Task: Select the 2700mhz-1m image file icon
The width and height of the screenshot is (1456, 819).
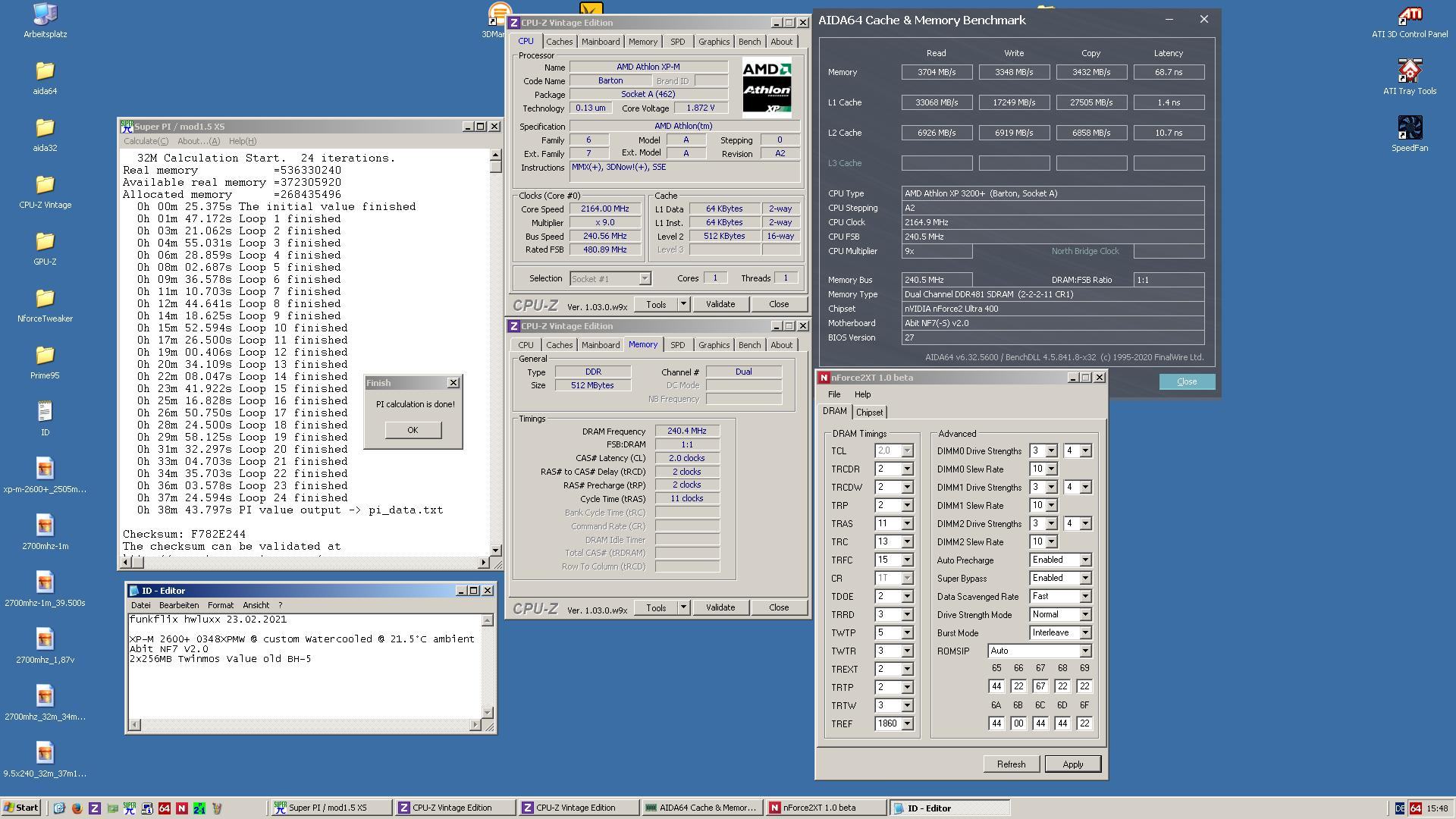Action: [45, 532]
